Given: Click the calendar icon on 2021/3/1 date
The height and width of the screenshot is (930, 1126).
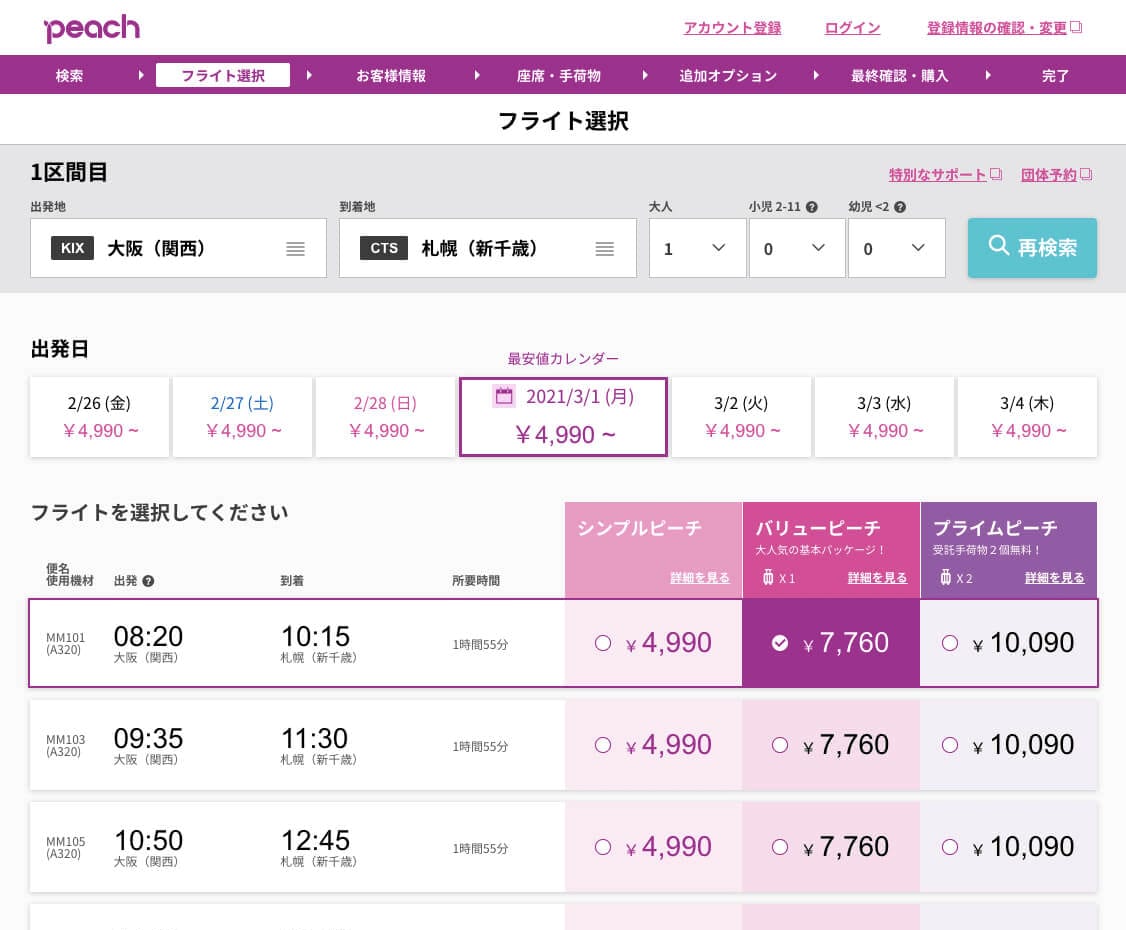Looking at the screenshot, I should coord(504,396).
